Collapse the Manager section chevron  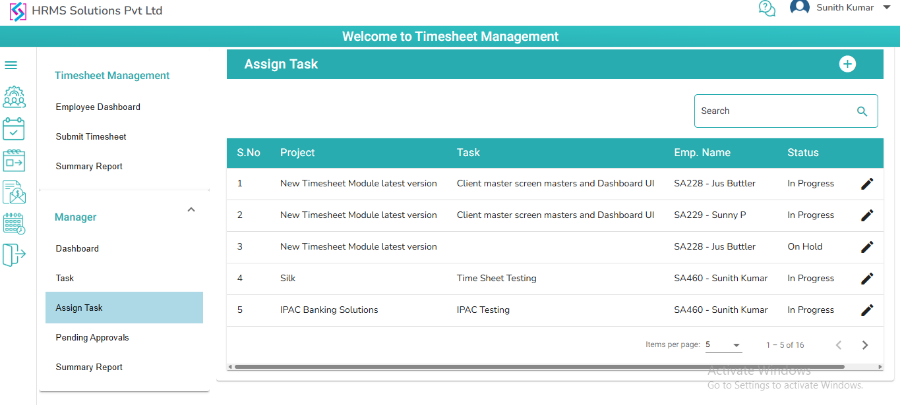click(x=191, y=210)
